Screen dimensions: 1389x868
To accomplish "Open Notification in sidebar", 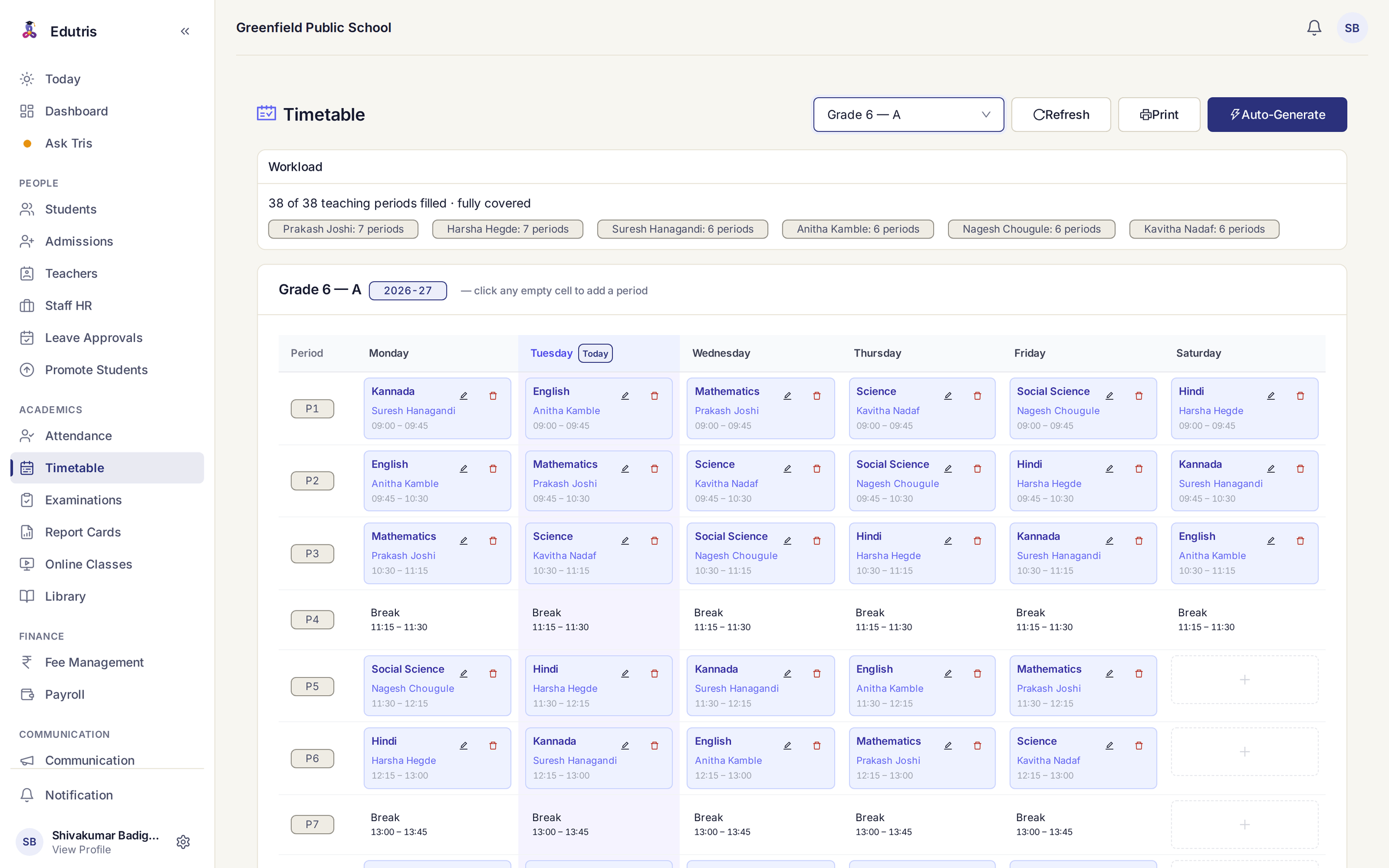I will pyautogui.click(x=108, y=795).
